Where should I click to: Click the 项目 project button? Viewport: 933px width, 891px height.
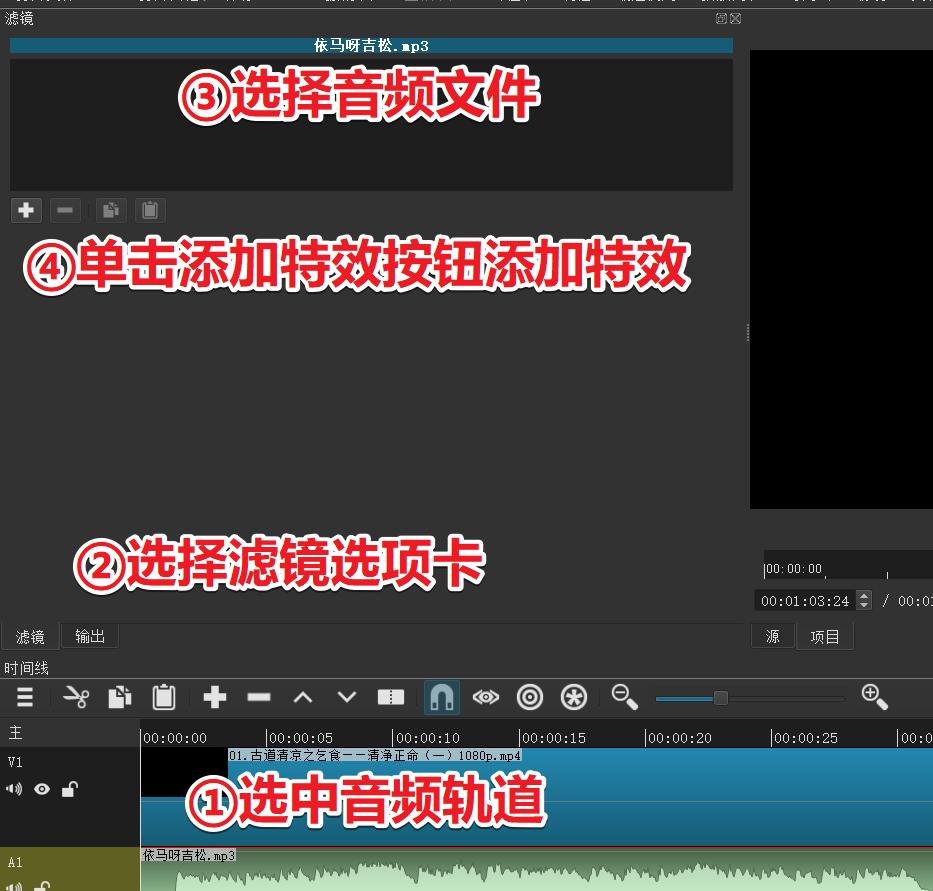[824, 636]
